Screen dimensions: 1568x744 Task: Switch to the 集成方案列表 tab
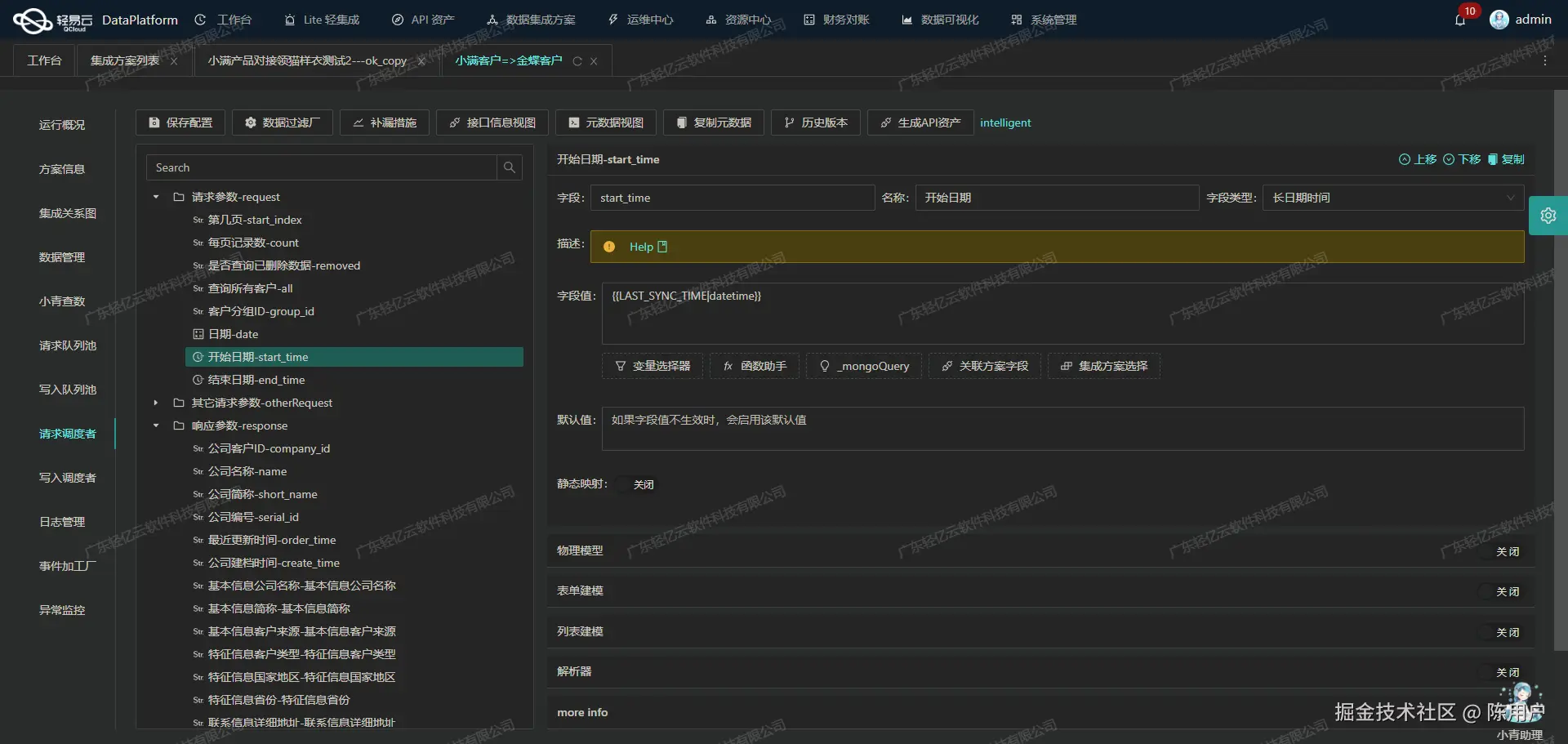pyautogui.click(x=123, y=60)
